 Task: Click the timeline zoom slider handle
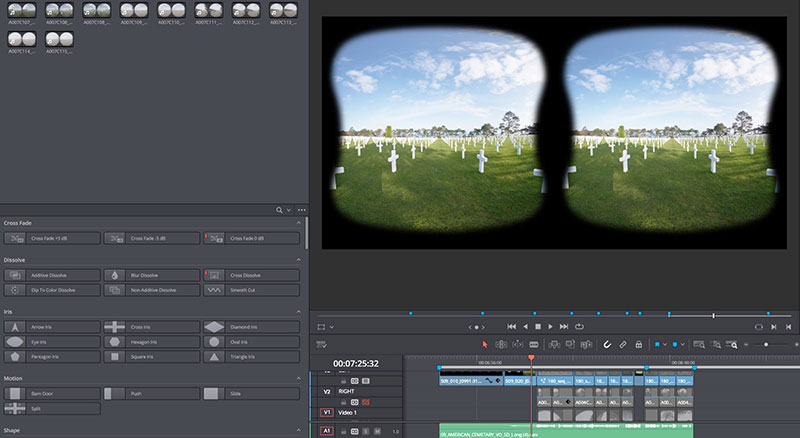tap(766, 345)
